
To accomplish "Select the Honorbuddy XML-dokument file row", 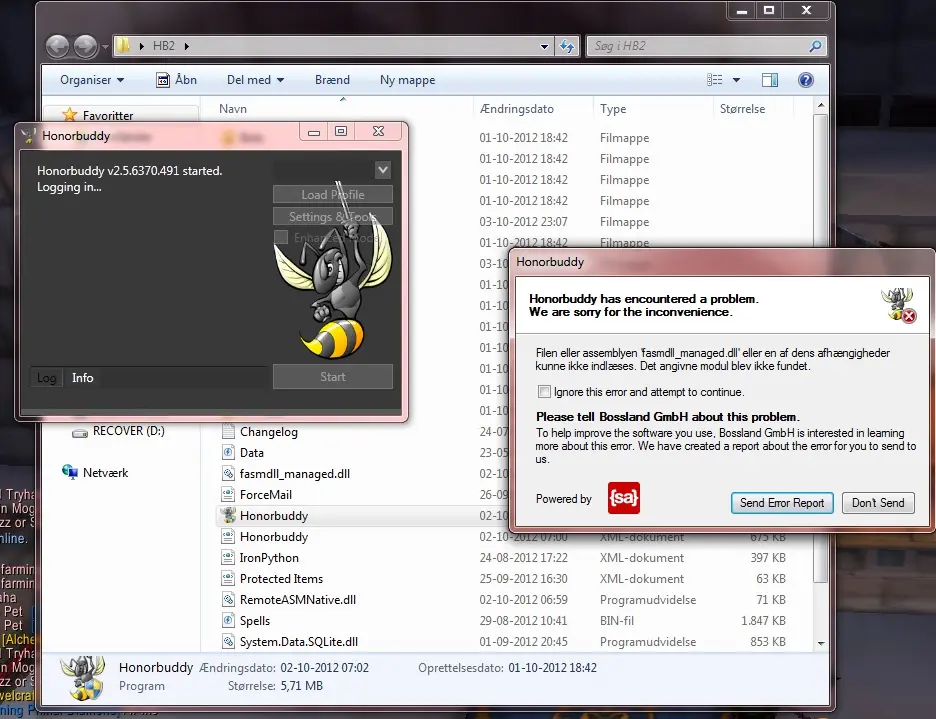I will (504, 537).
